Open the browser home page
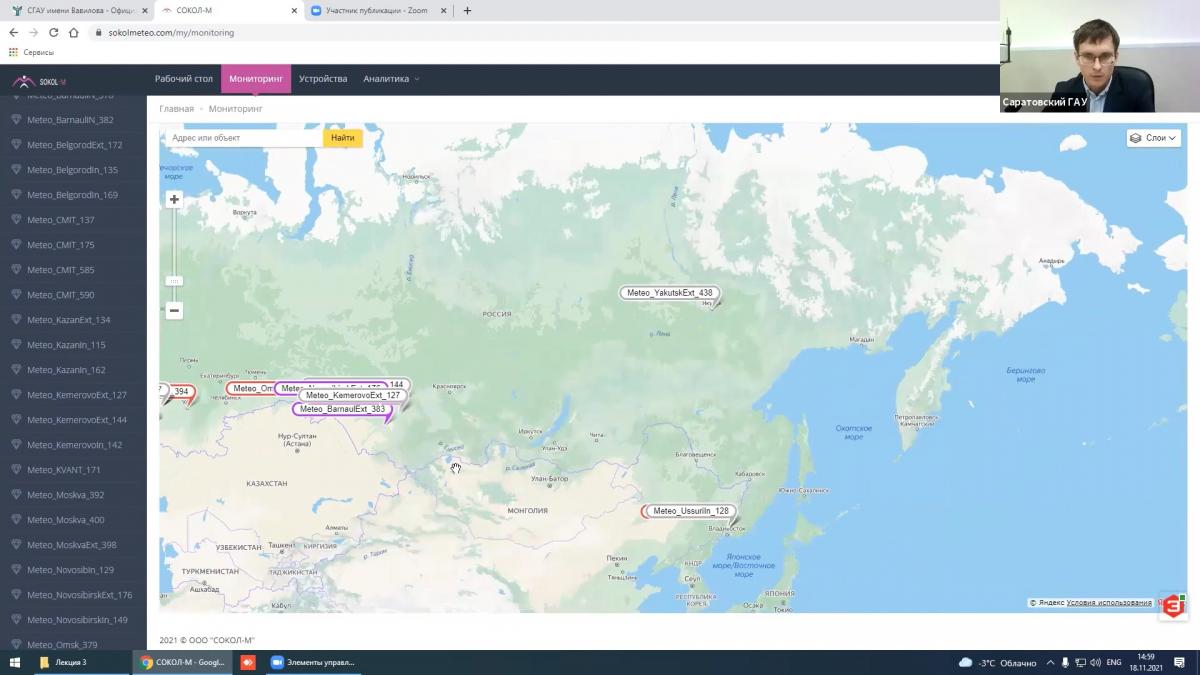The height and width of the screenshot is (675, 1200). [74, 32]
